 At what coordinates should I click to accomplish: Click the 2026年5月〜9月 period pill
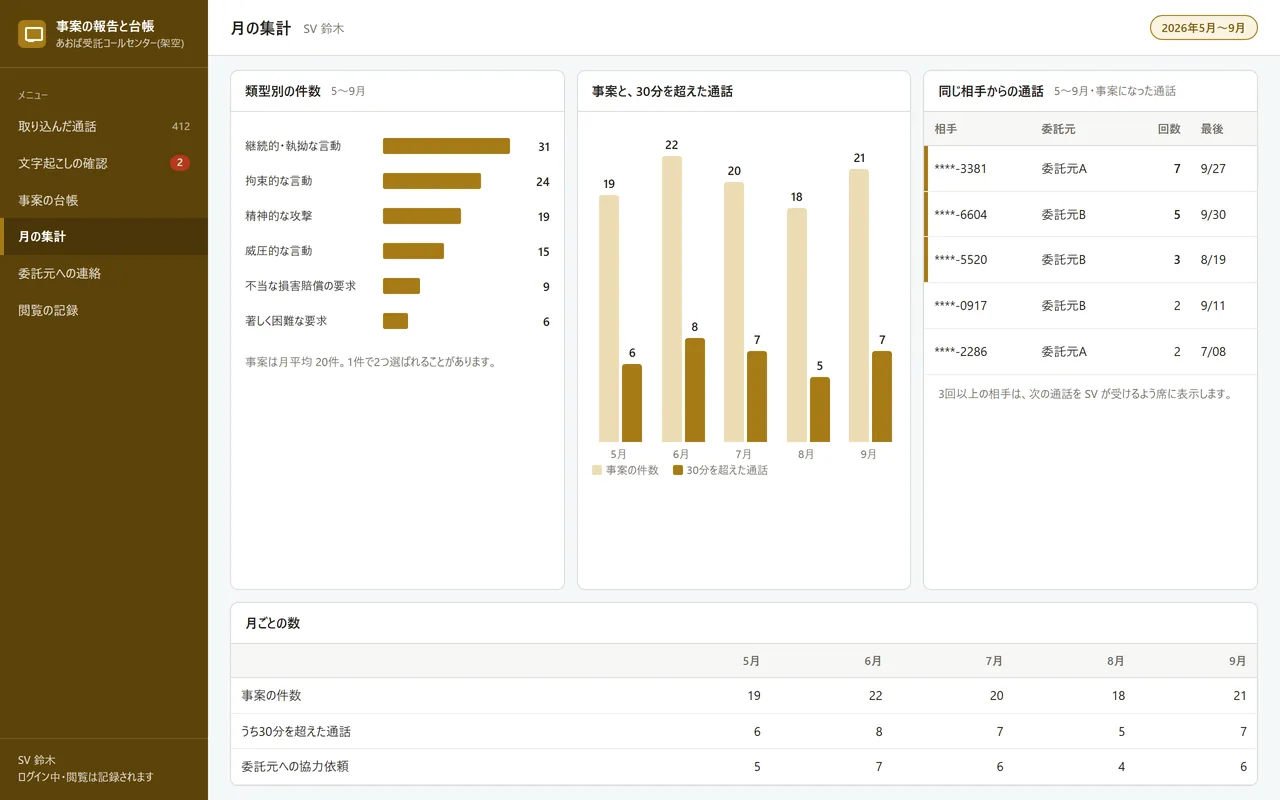click(1203, 28)
